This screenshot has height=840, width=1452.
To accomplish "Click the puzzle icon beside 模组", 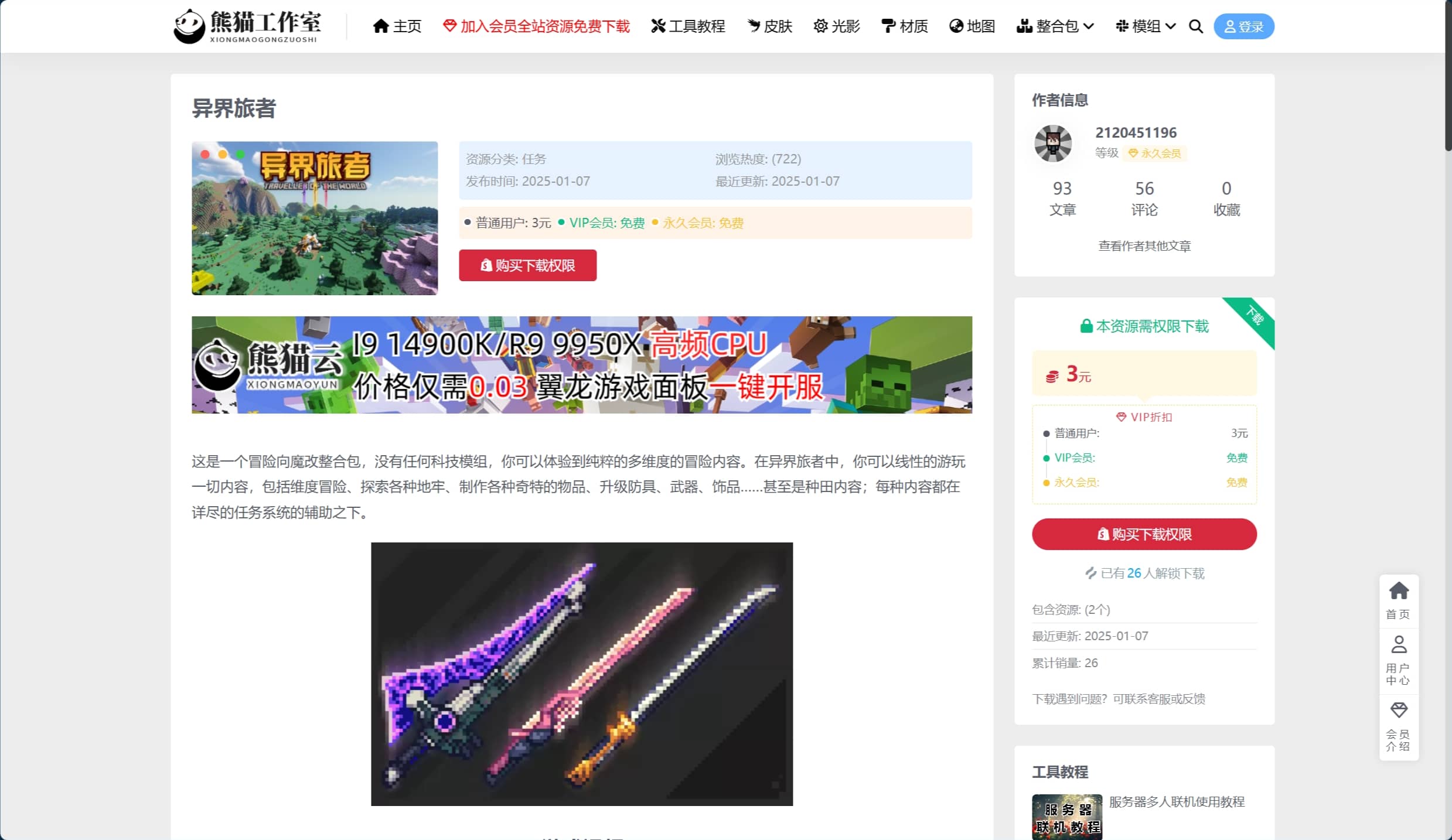I will [1122, 26].
